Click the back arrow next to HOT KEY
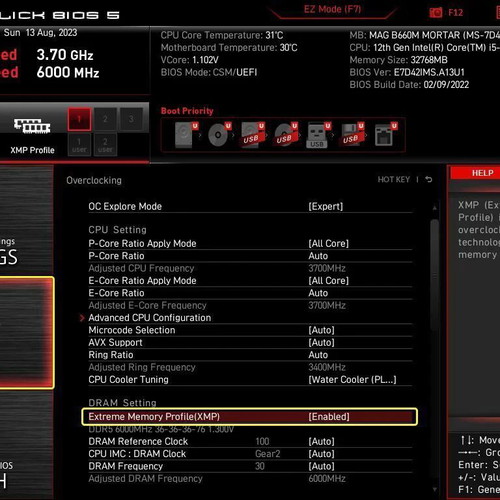500x500 pixels. (x=429, y=179)
